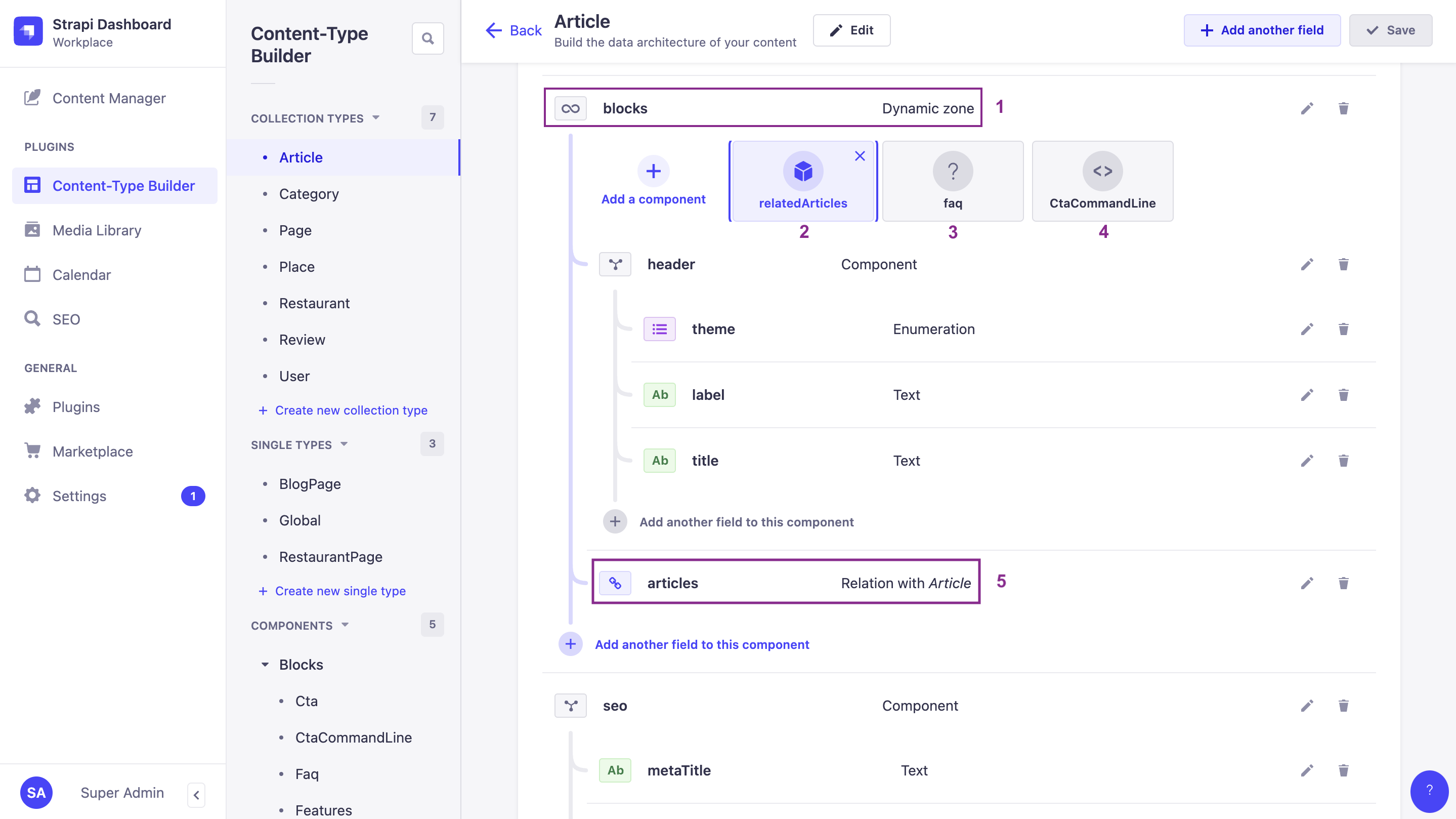Collapse the sidebar using the chevron button
Viewport: 1456px width, 819px height.
pos(196,795)
